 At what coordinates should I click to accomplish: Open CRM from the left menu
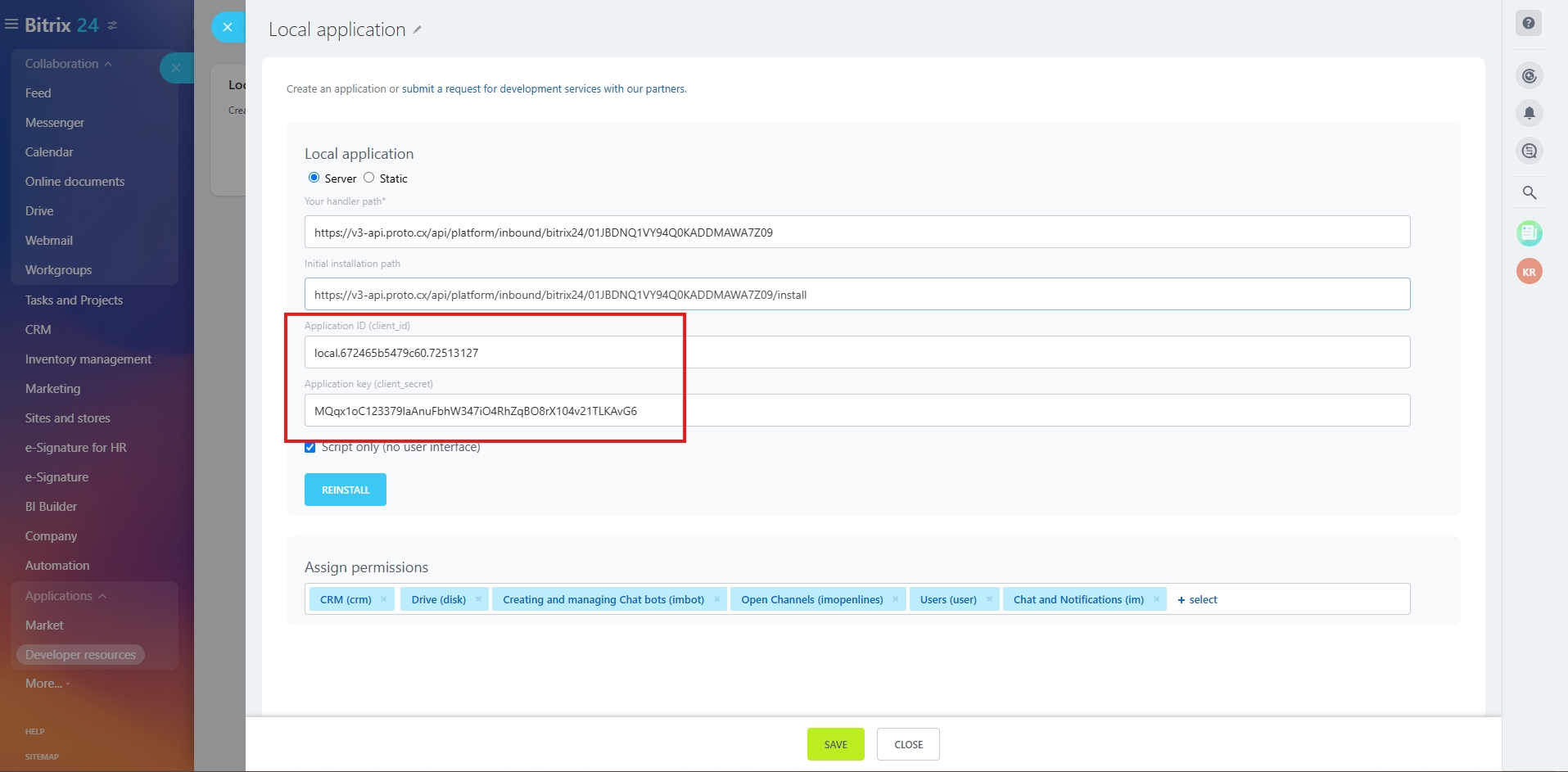click(x=38, y=330)
